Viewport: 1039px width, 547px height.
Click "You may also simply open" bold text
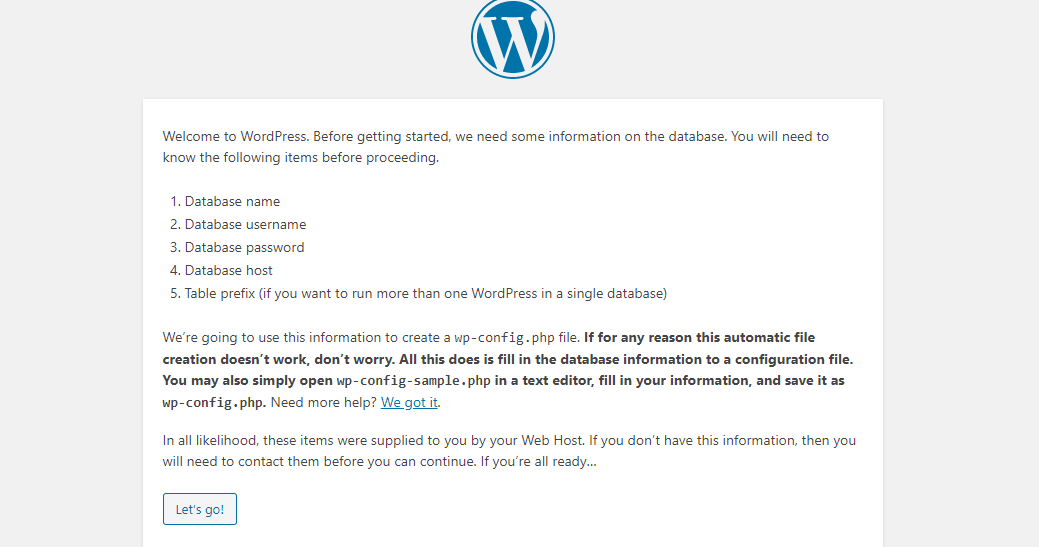(247, 381)
